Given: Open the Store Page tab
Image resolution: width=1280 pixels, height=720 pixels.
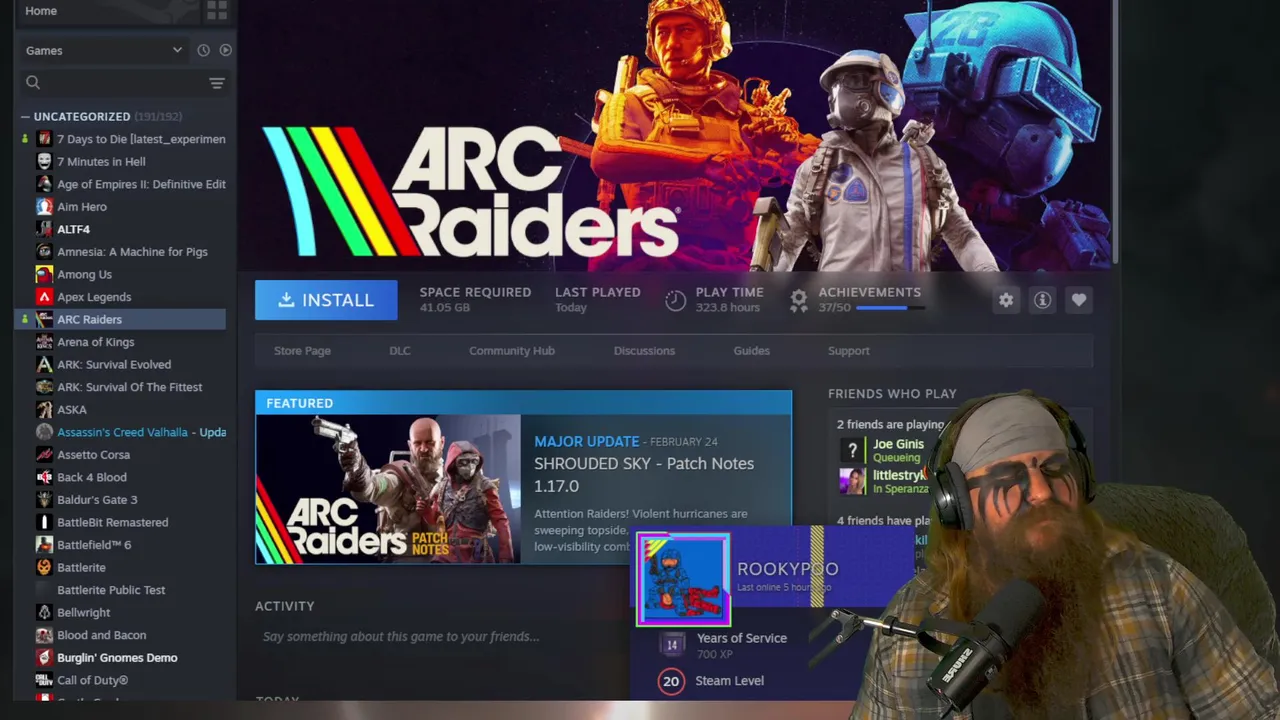Looking at the screenshot, I should (x=302, y=351).
